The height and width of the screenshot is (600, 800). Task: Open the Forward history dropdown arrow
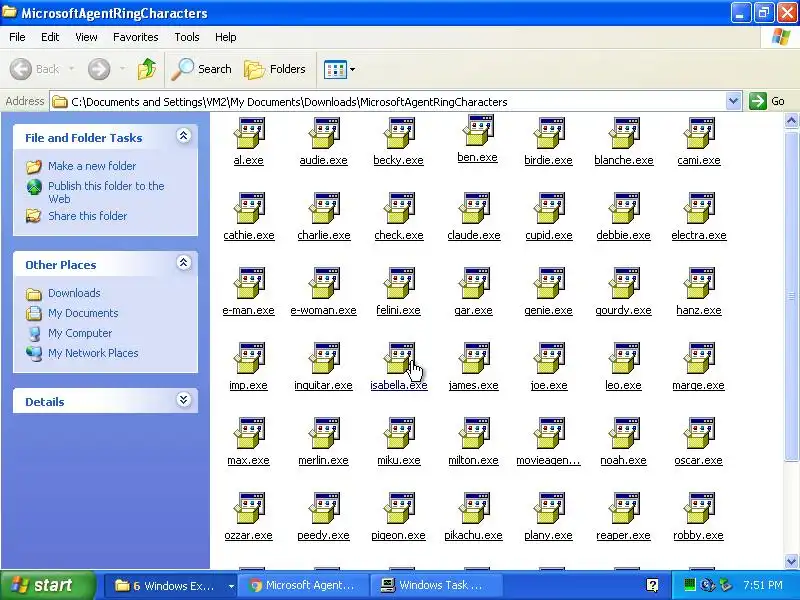click(x=122, y=69)
